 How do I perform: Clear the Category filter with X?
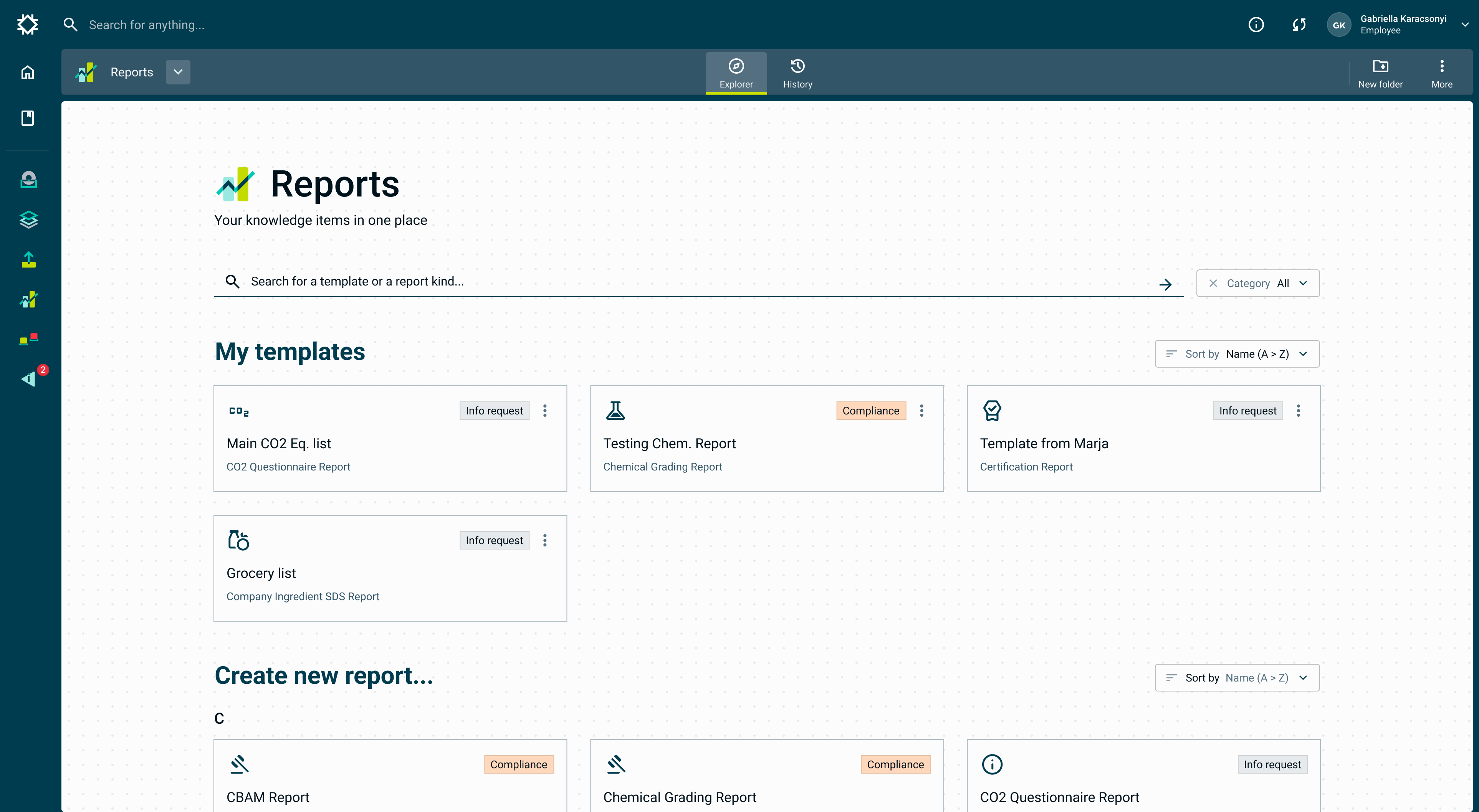pyautogui.click(x=1213, y=284)
